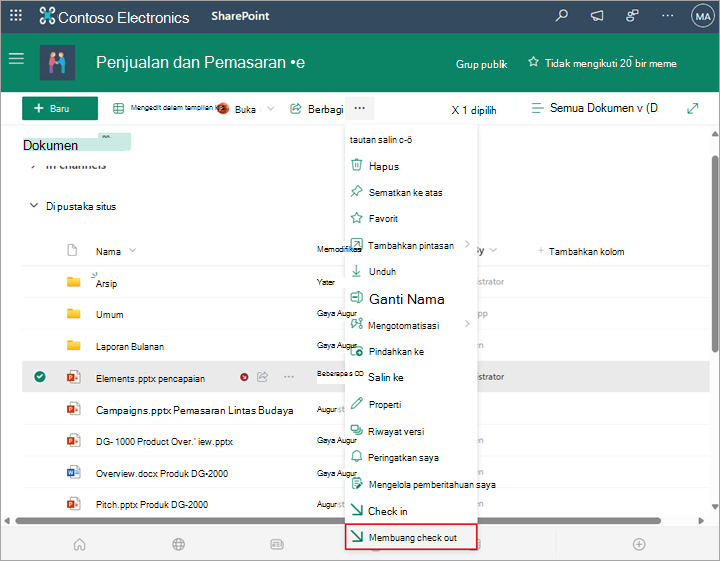This screenshot has width=720, height=561.
Task: Open Pitch.pptx Produk DG-2000 file
Action: (x=152, y=505)
